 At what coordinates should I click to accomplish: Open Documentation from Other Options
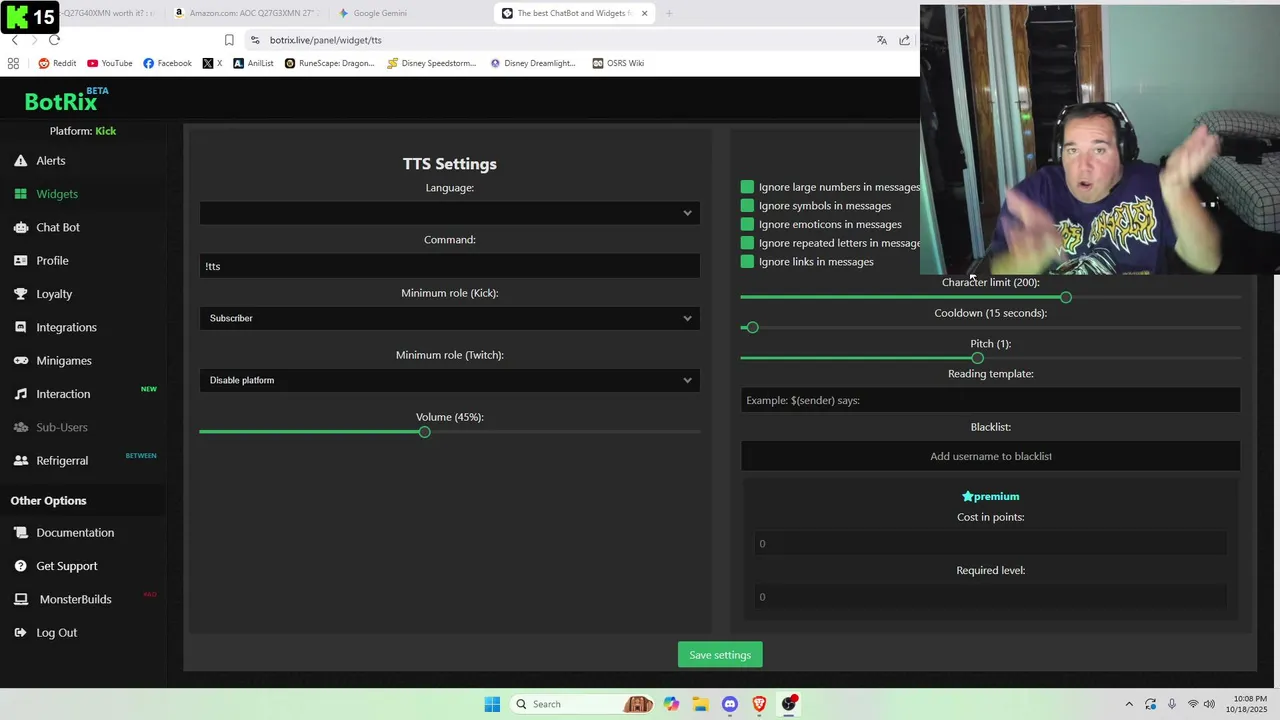75,532
